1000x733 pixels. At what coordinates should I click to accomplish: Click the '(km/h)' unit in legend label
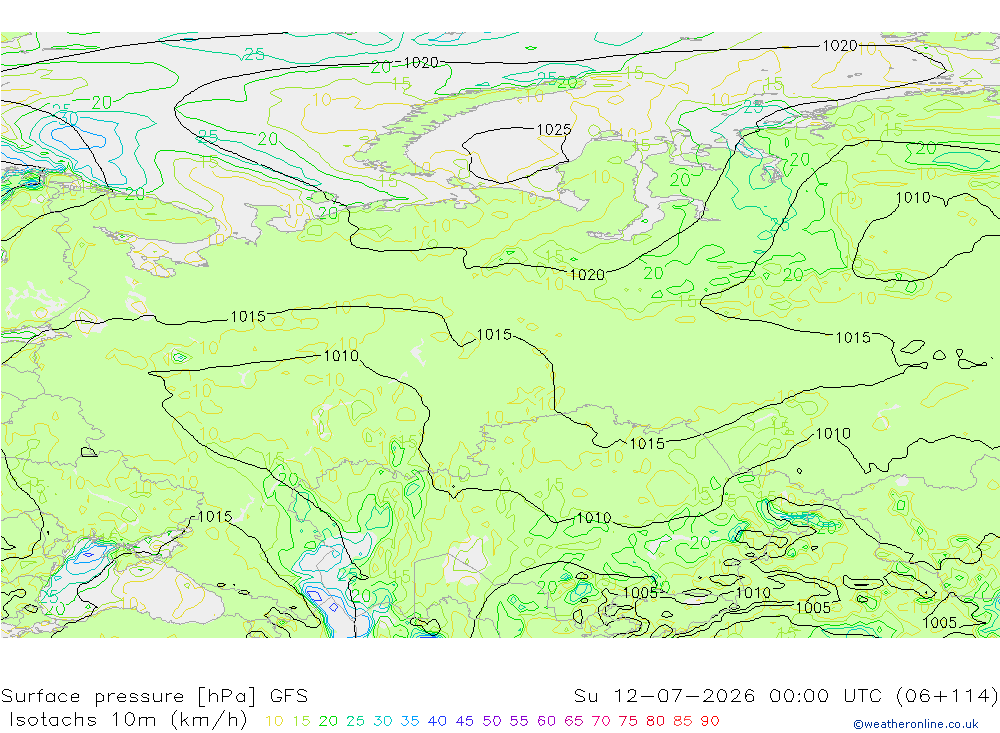209,720
